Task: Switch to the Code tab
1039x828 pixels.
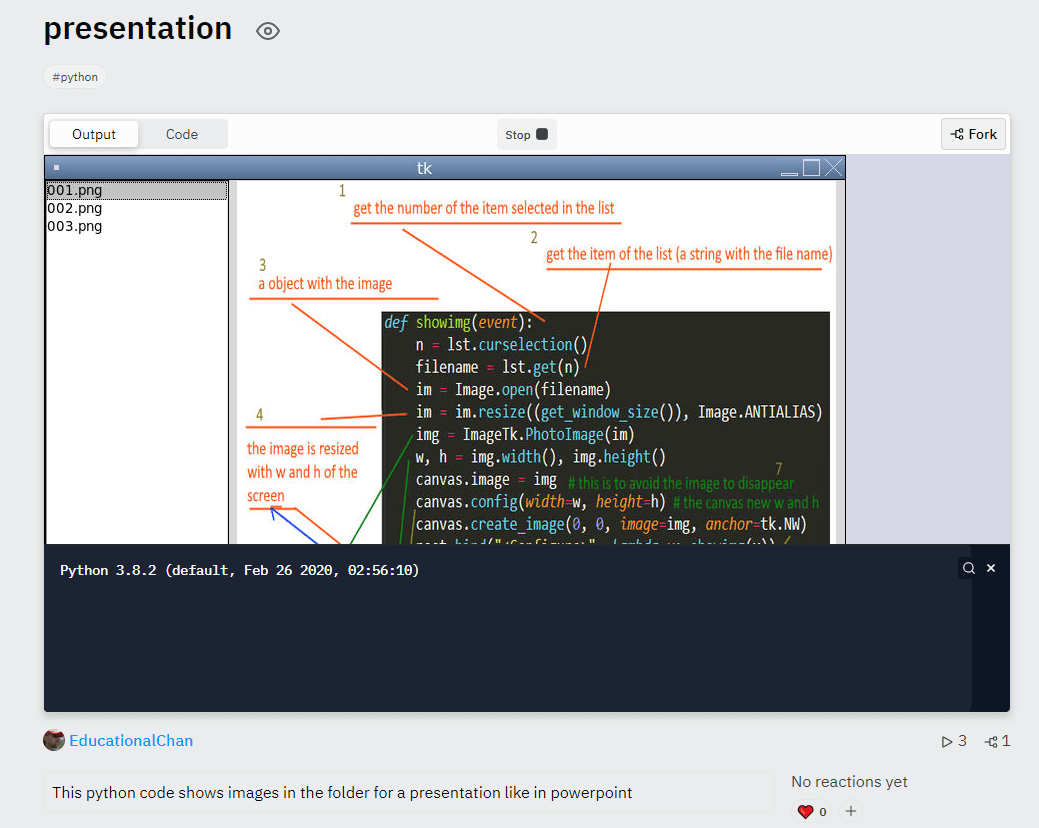Action: (184, 132)
